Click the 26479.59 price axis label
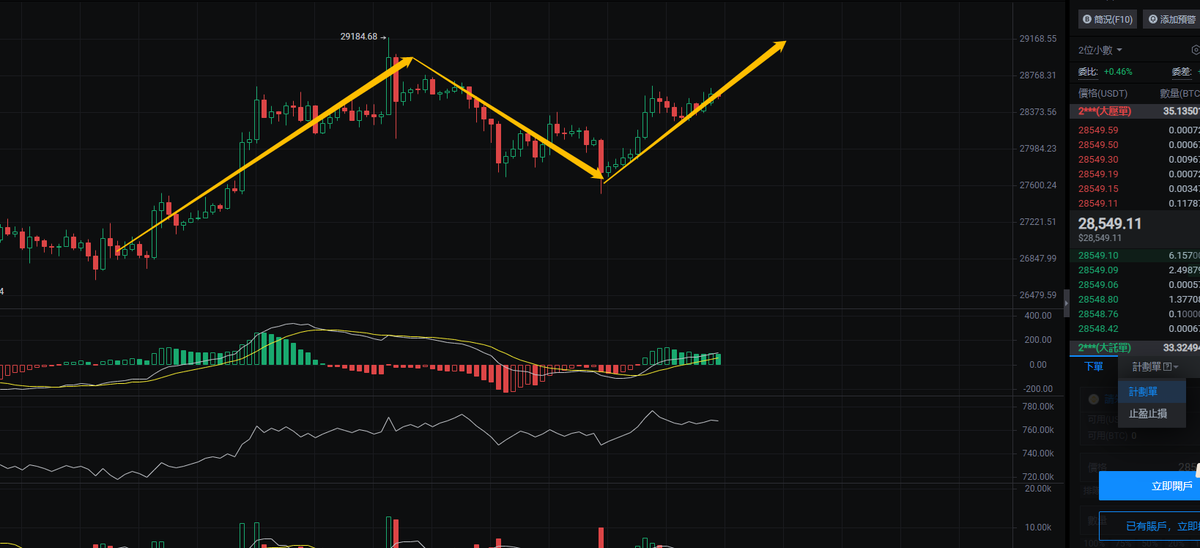 1039,295
